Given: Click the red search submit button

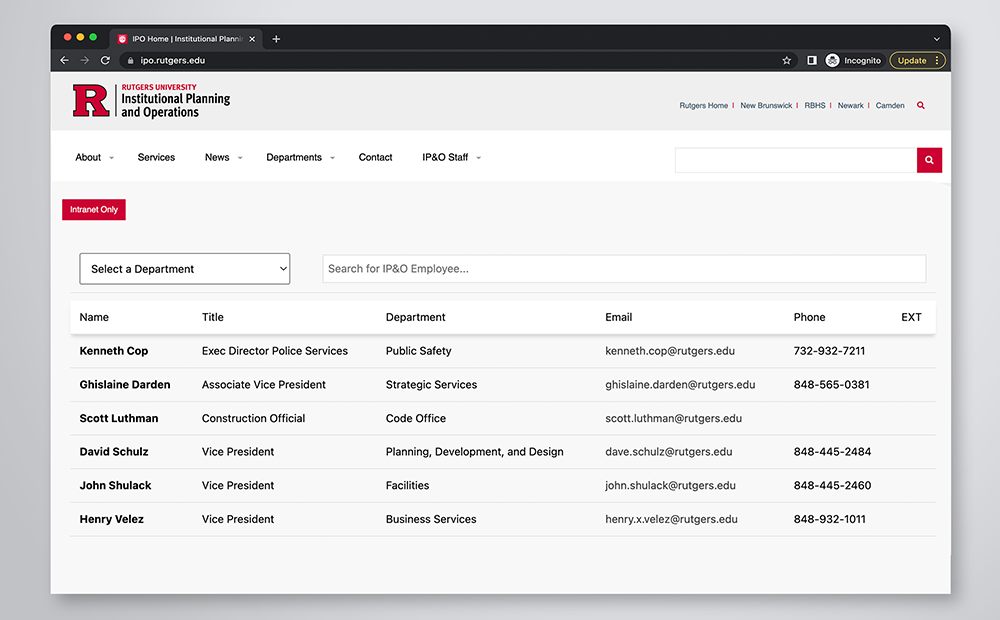Looking at the screenshot, I should (929, 160).
